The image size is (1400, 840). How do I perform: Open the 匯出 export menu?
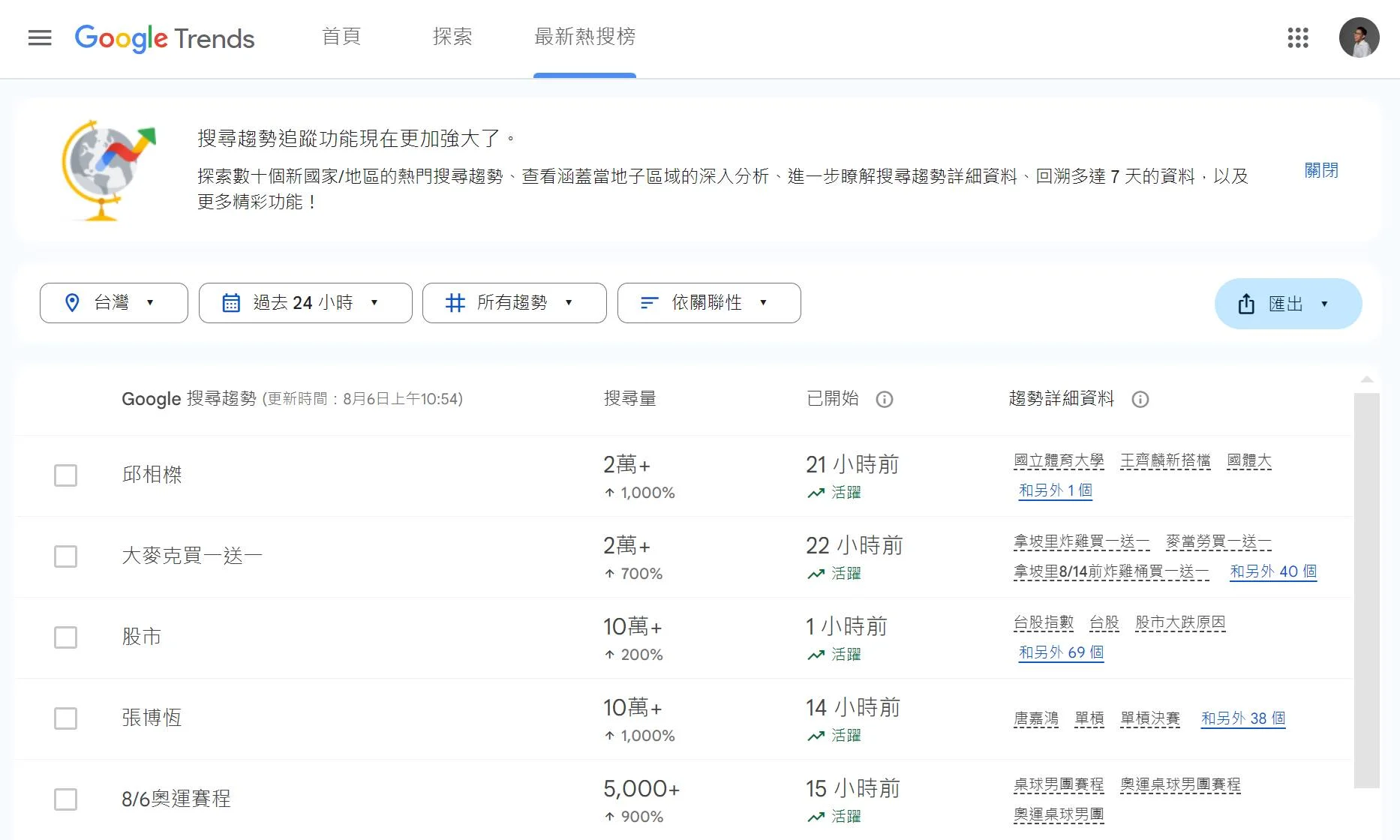click(x=1287, y=304)
